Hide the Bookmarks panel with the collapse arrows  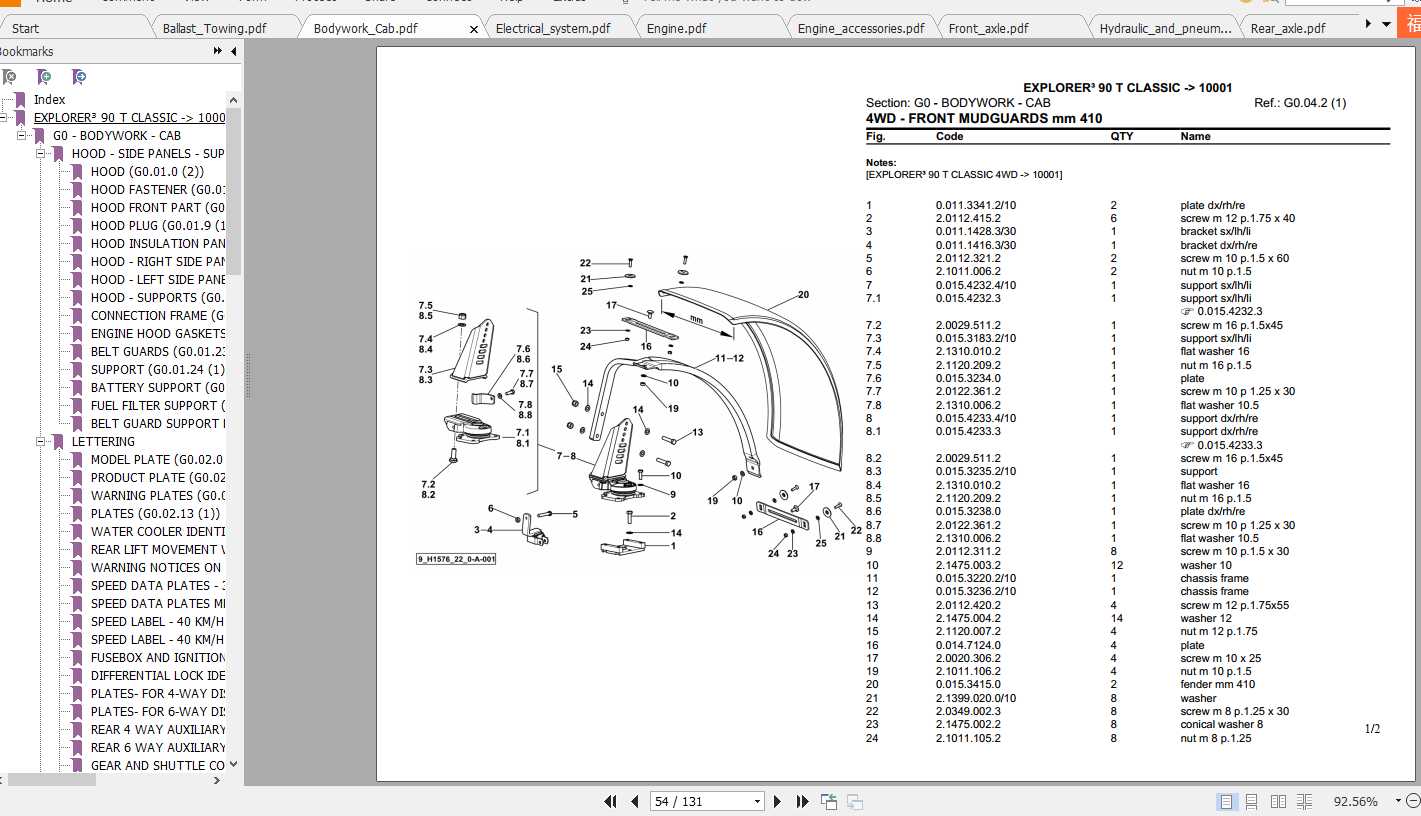[216, 50]
